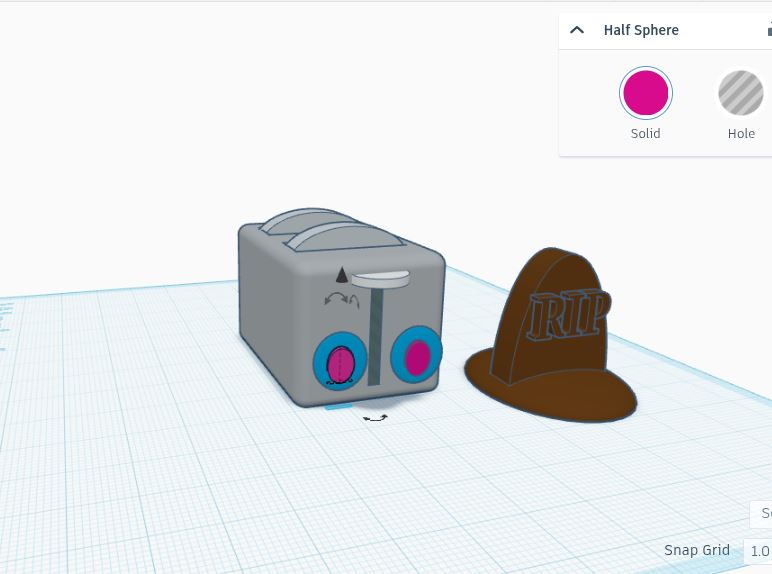Click the curved rotation arrows on toaster face
The width and height of the screenshot is (772, 574).
(x=335, y=299)
